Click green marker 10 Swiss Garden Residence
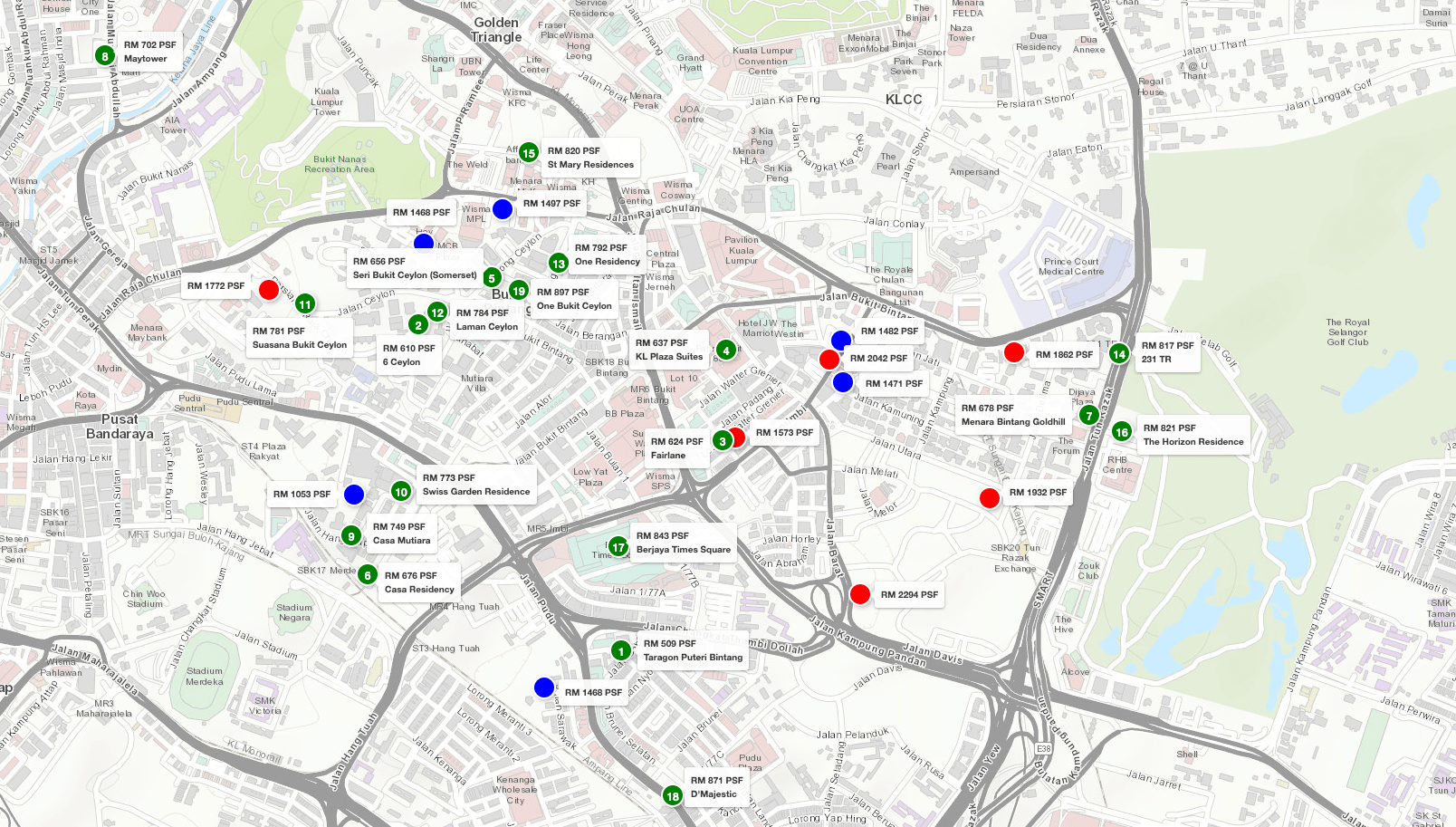The width and height of the screenshot is (1456, 827). click(x=401, y=492)
